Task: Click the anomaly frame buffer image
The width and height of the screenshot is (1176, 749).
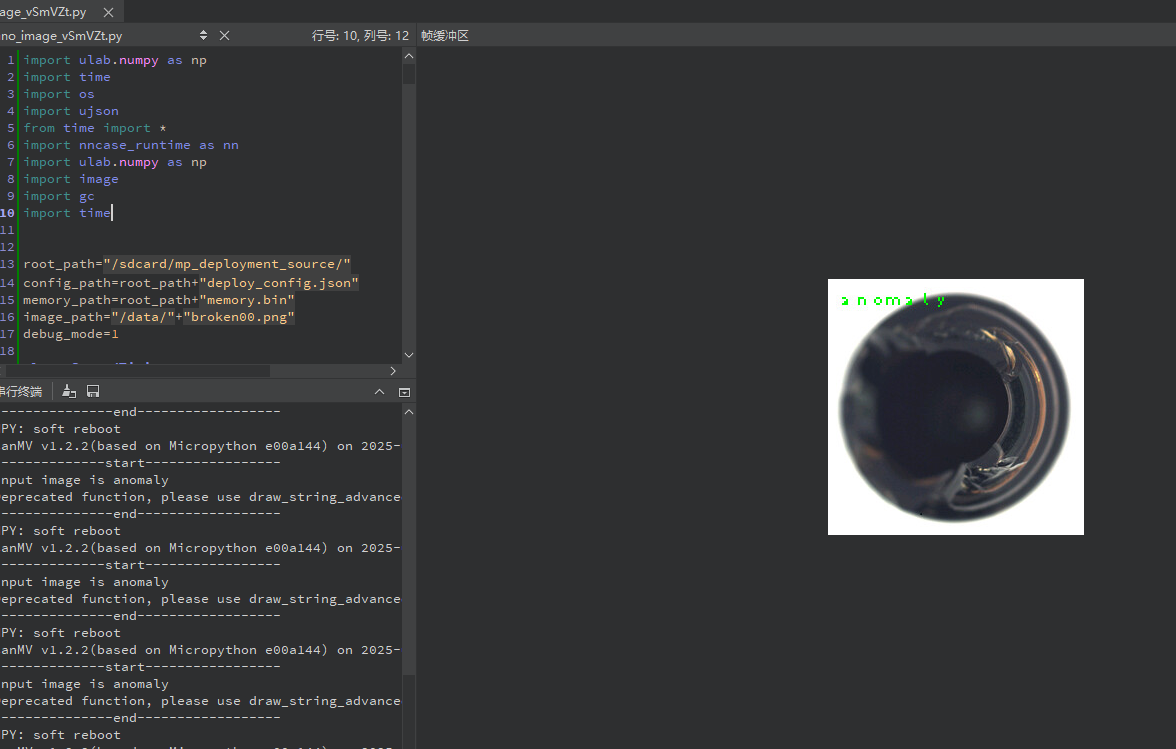Action: (x=955, y=407)
